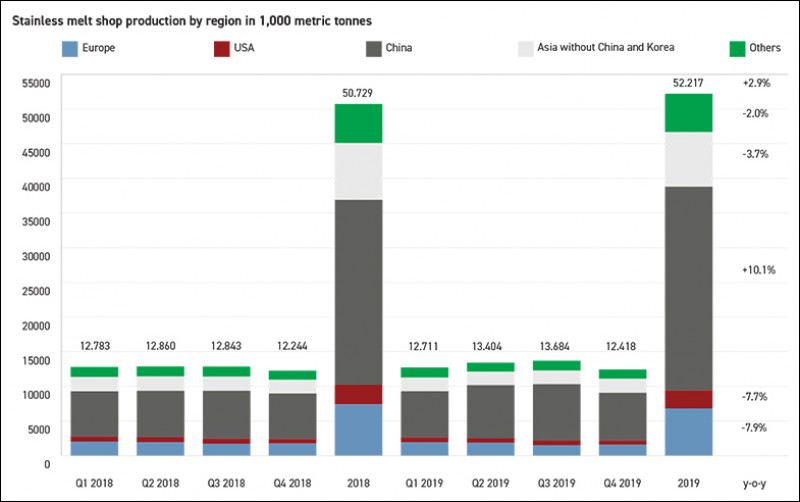Click the blue Europe legend swatch
This screenshot has height=502, width=800.
tap(70, 47)
